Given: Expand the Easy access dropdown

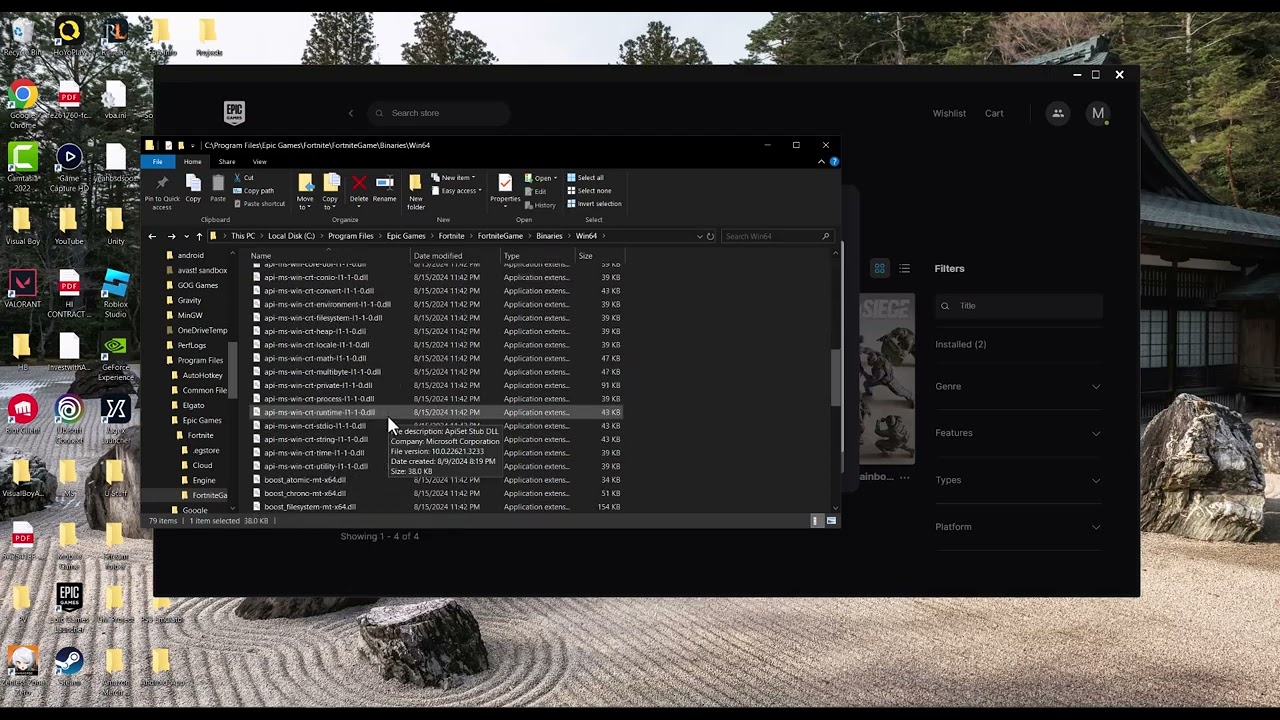Looking at the screenshot, I should tap(456, 191).
